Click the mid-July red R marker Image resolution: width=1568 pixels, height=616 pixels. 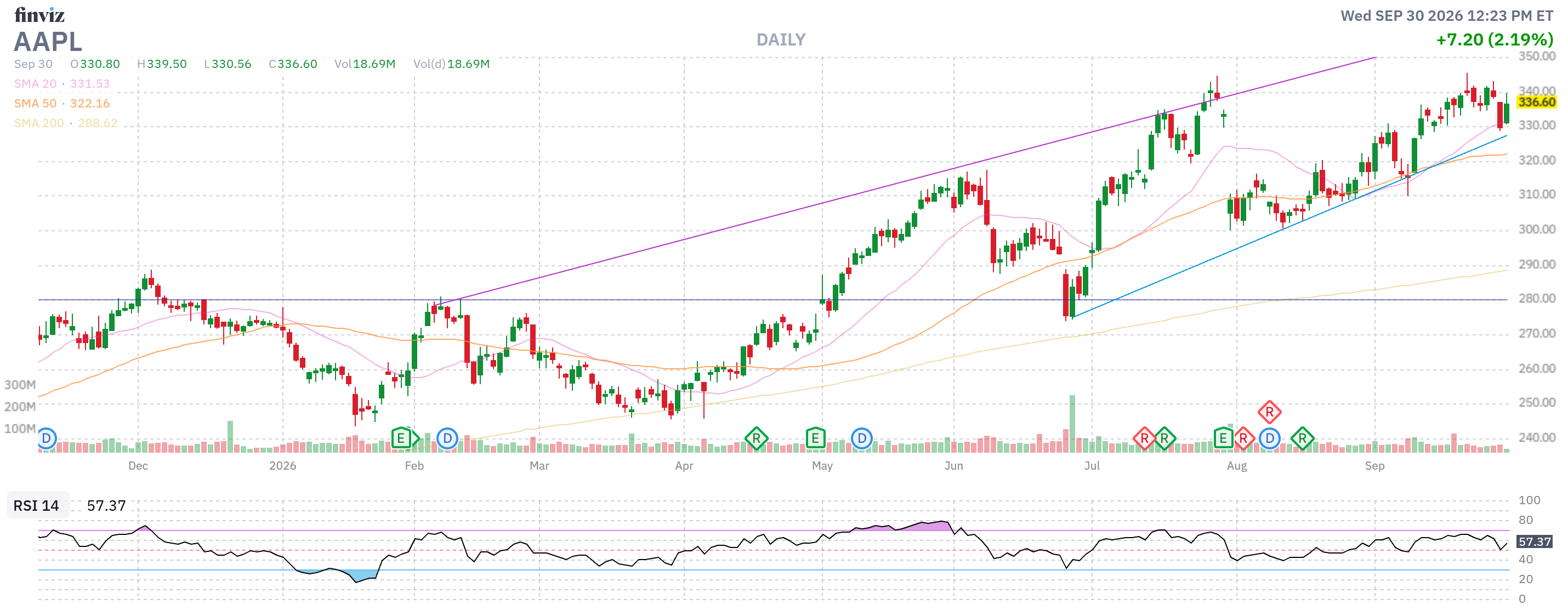(x=1144, y=438)
